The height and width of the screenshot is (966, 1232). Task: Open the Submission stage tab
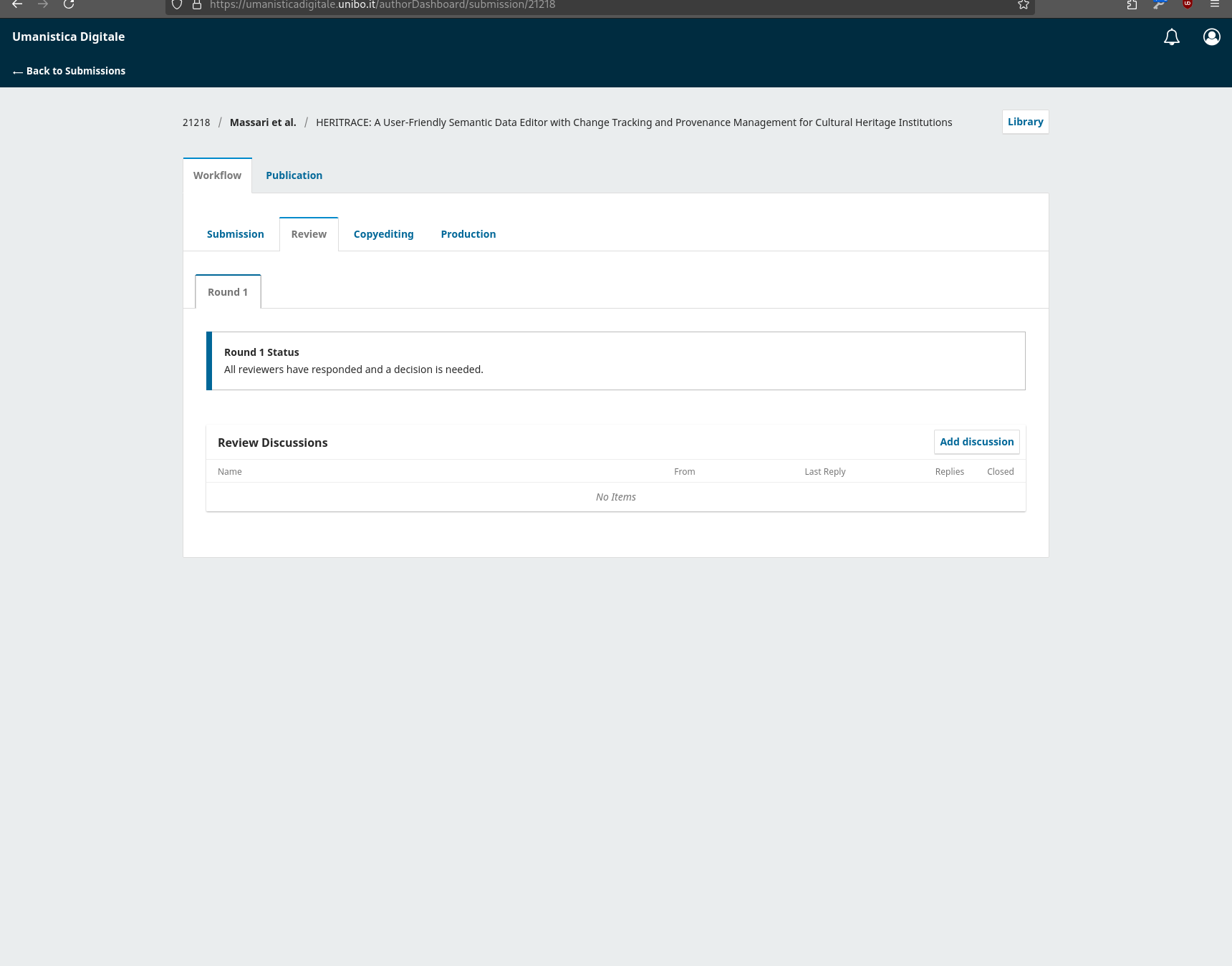pos(236,234)
